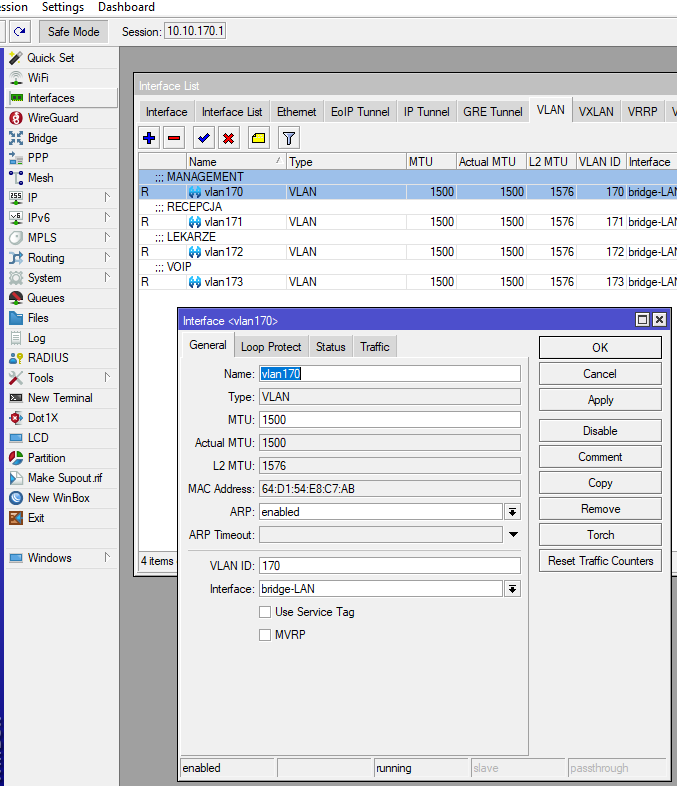Screen dimensions: 677x786
Task: Open the Log viewer
Action: click(62, 338)
